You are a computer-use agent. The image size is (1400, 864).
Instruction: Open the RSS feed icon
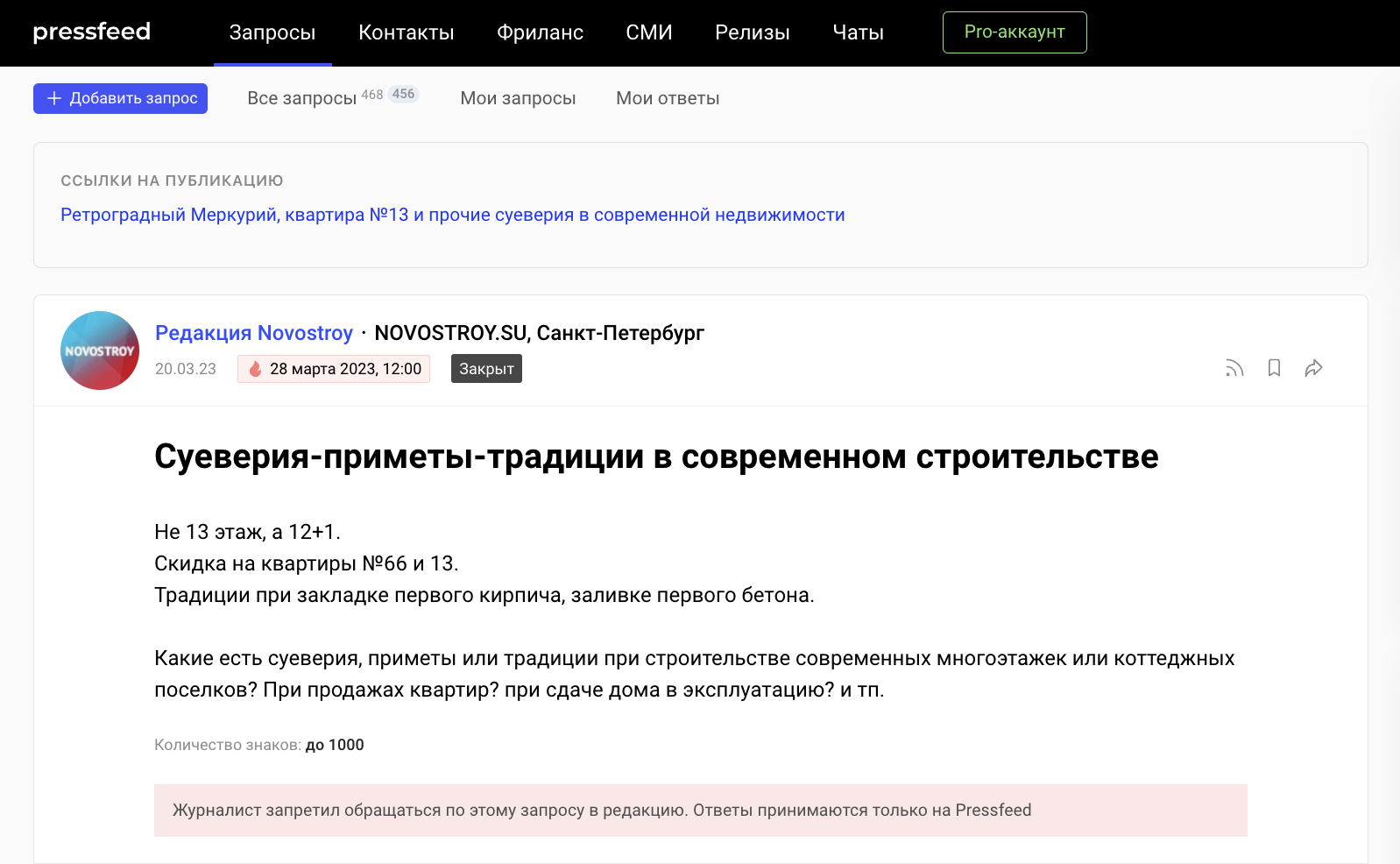[1234, 368]
